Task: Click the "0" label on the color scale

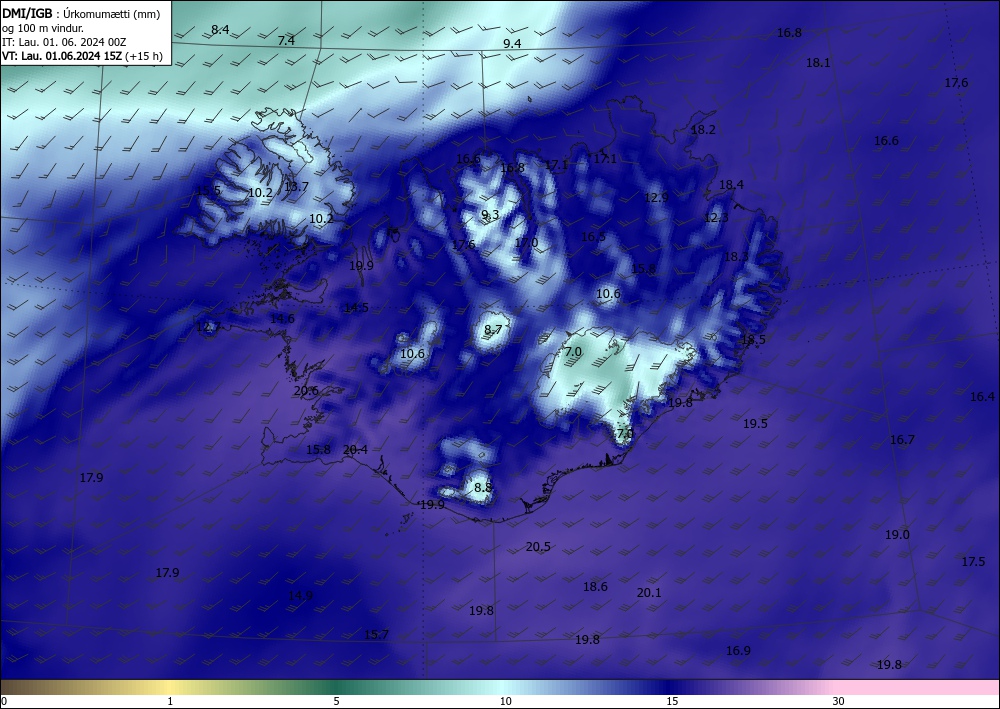Action: tap(4, 702)
